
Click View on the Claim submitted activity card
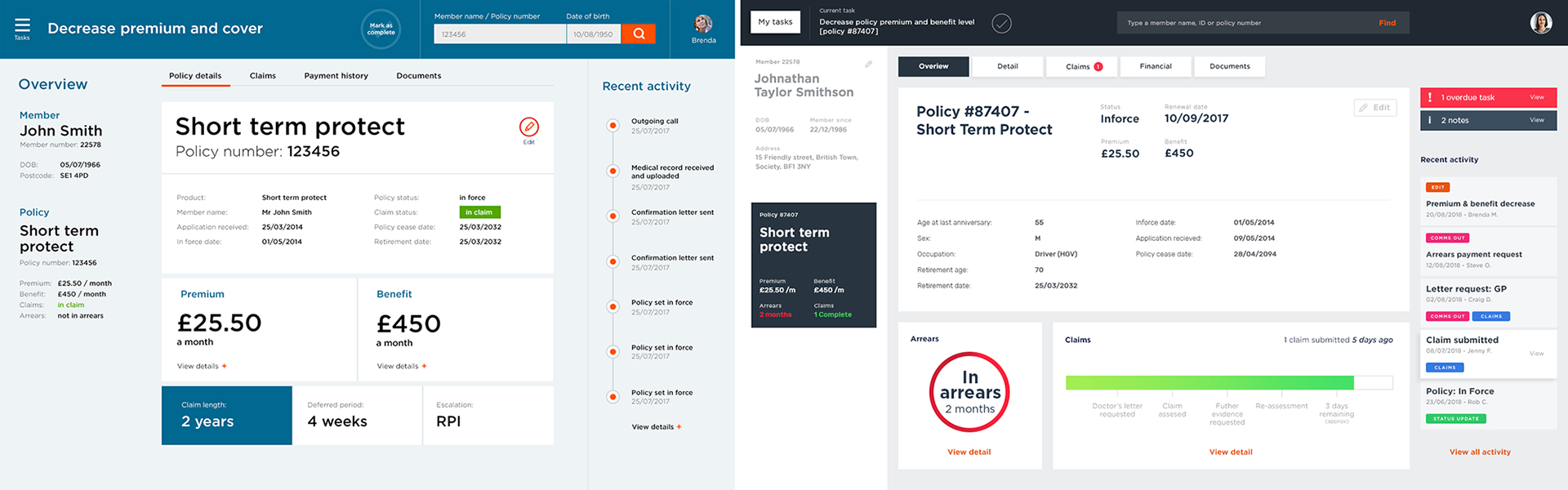(x=1537, y=354)
